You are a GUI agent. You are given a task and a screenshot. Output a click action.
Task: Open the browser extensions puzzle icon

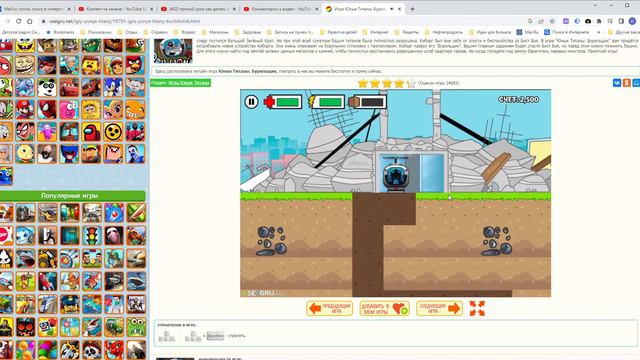(x=599, y=21)
